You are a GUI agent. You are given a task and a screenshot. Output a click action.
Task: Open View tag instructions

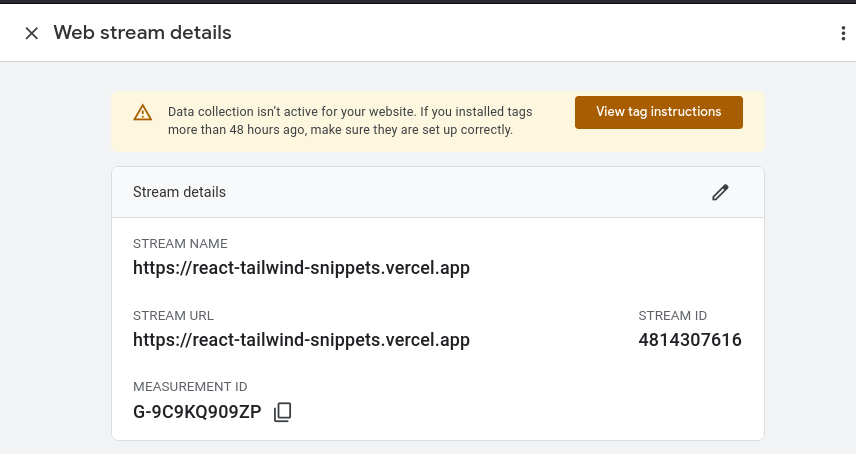658,112
